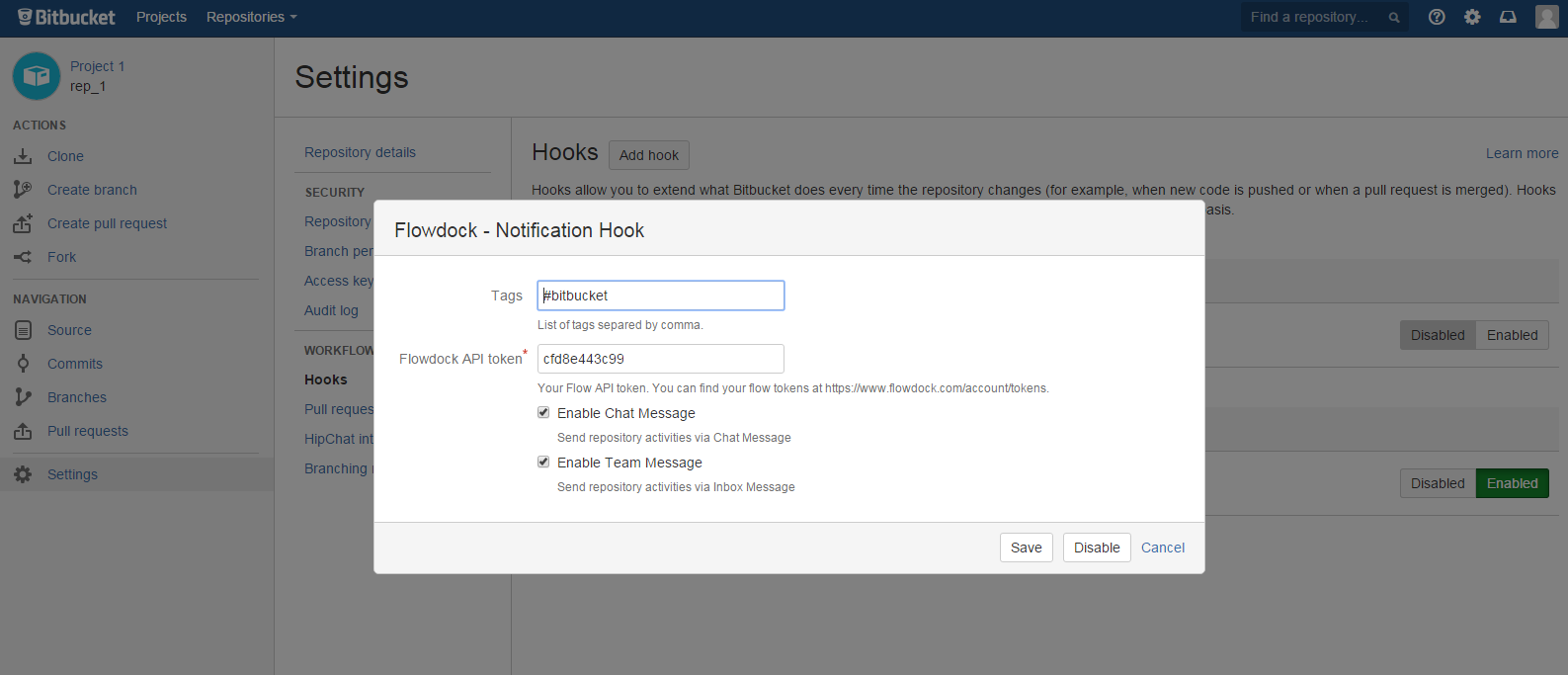Open the user avatar menu
1568x675 pixels.
1547,17
